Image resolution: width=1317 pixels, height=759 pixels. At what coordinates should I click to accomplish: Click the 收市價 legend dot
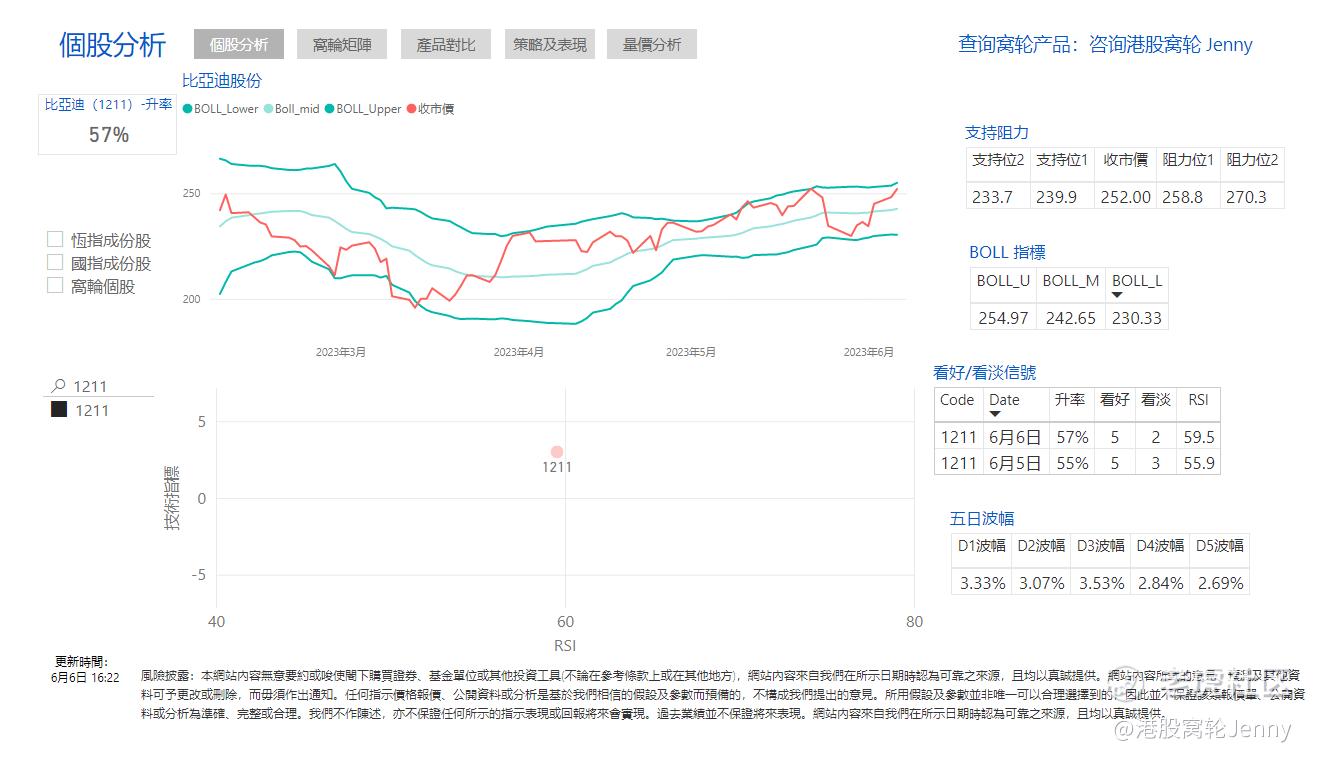tap(411, 109)
